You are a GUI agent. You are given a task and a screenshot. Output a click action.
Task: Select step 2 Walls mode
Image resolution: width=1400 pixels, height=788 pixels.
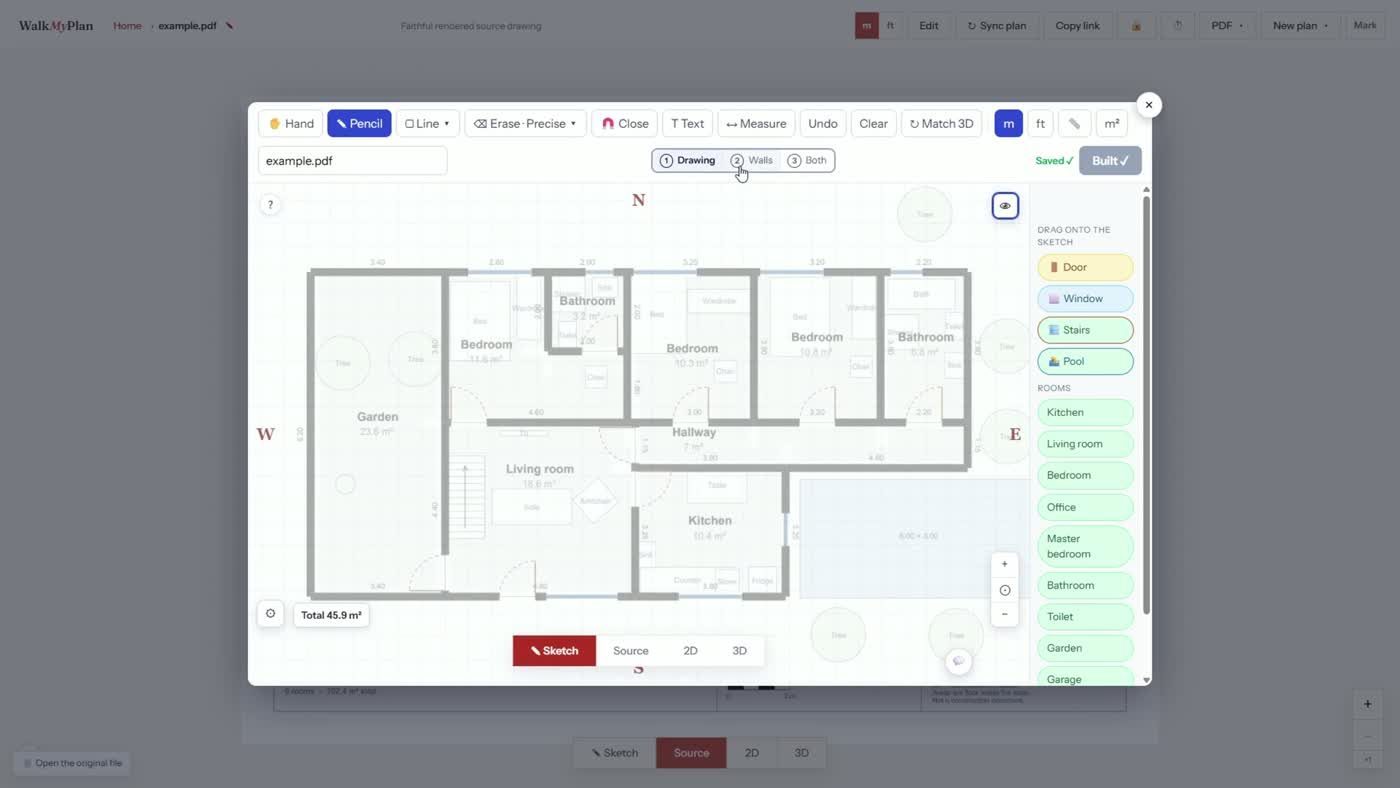[x=752, y=161]
